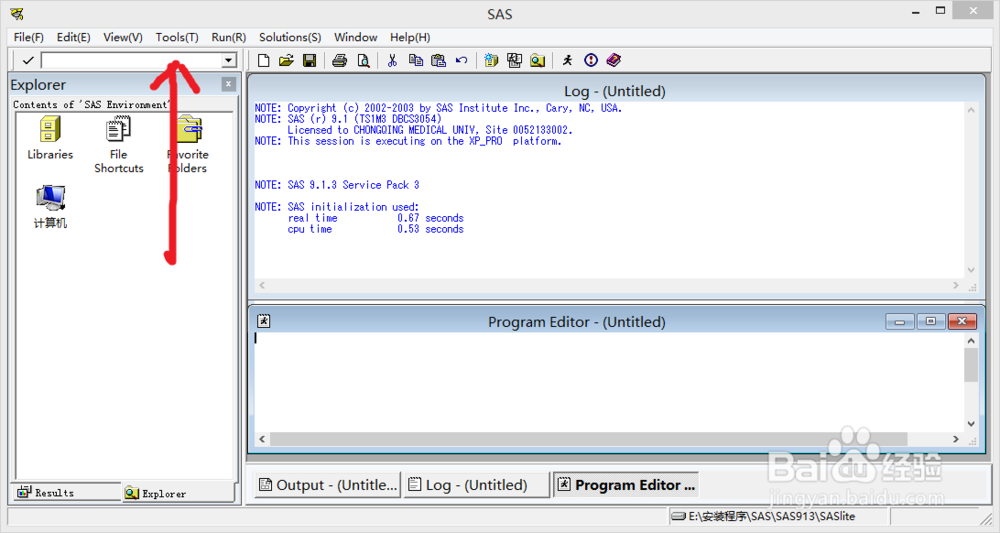Click Program Editor scroll right arrow
This screenshot has height=533, width=1000.
tap(955, 439)
